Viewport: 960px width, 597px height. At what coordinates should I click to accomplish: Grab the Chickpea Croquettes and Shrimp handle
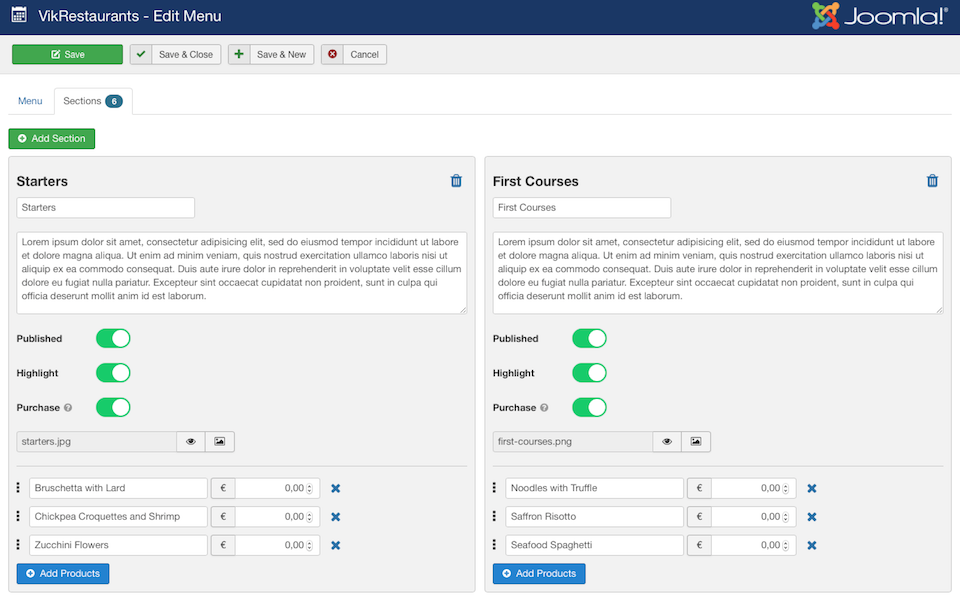[18, 516]
